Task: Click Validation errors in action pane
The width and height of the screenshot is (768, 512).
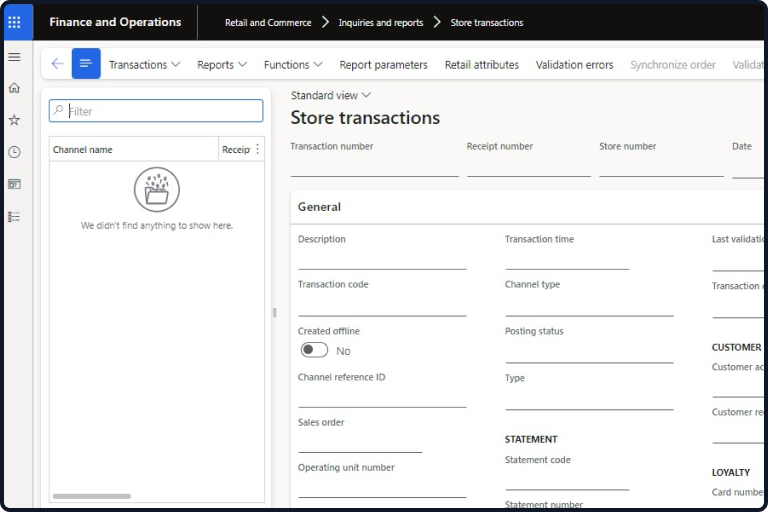Action: click(575, 65)
